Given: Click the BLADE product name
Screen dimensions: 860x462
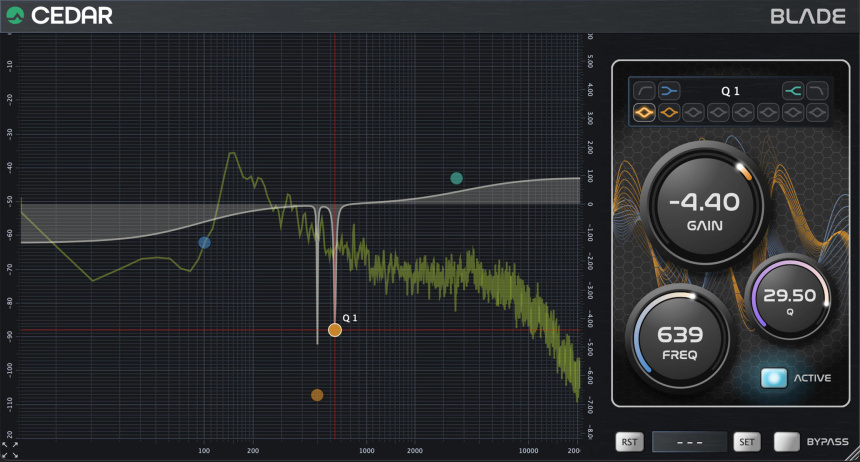Looking at the screenshot, I should pos(808,16).
